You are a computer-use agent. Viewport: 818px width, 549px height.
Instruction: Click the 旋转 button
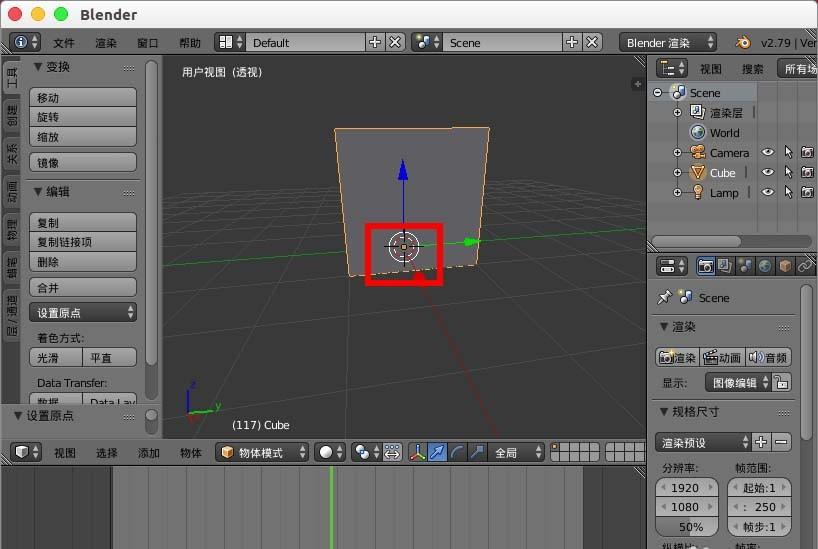click(83, 117)
